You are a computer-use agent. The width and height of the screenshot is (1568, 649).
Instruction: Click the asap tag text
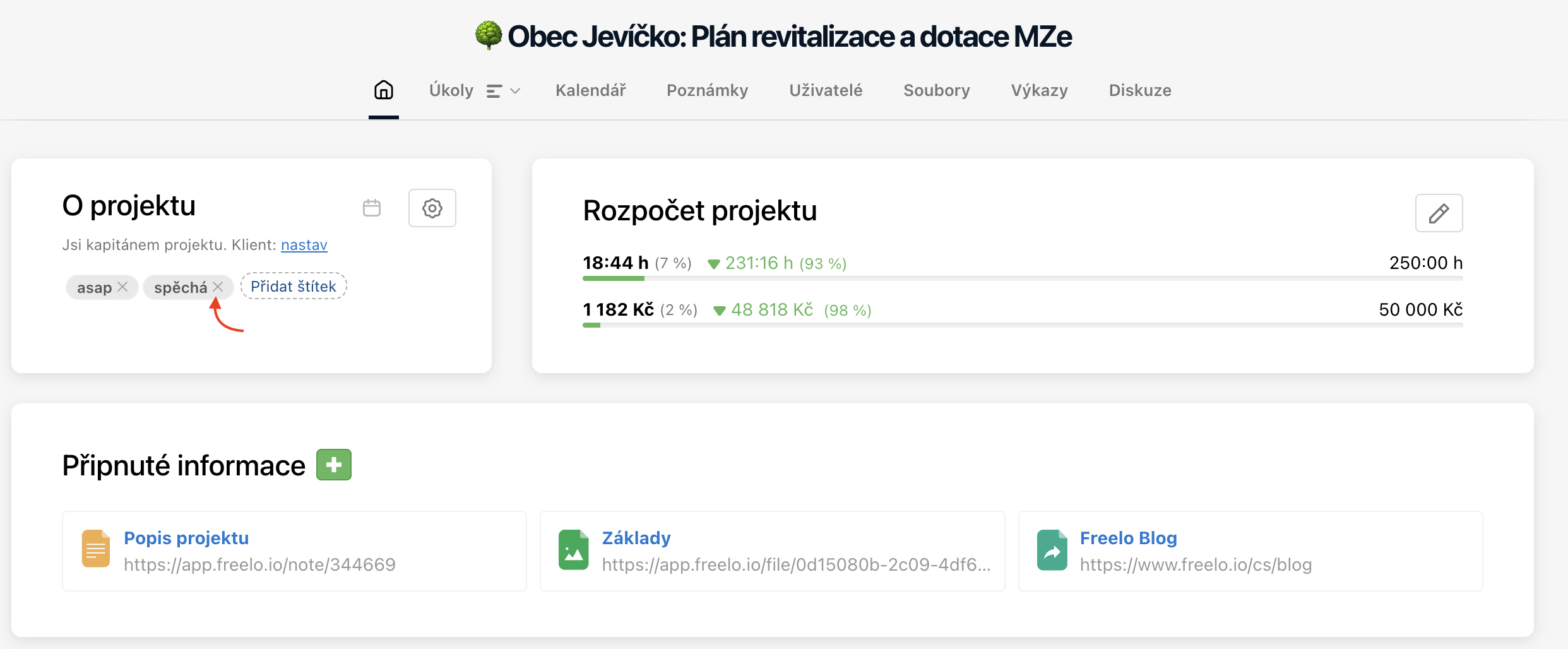pyautogui.click(x=94, y=287)
